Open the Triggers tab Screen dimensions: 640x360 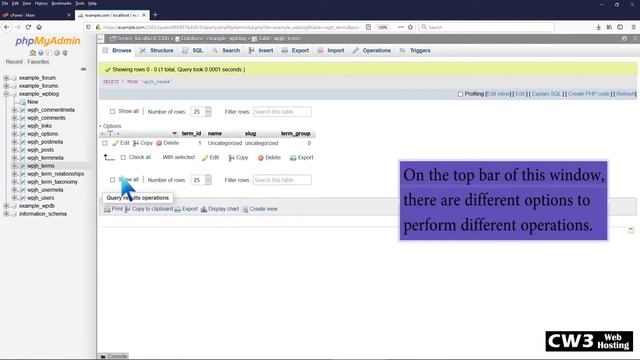pyautogui.click(x=415, y=51)
